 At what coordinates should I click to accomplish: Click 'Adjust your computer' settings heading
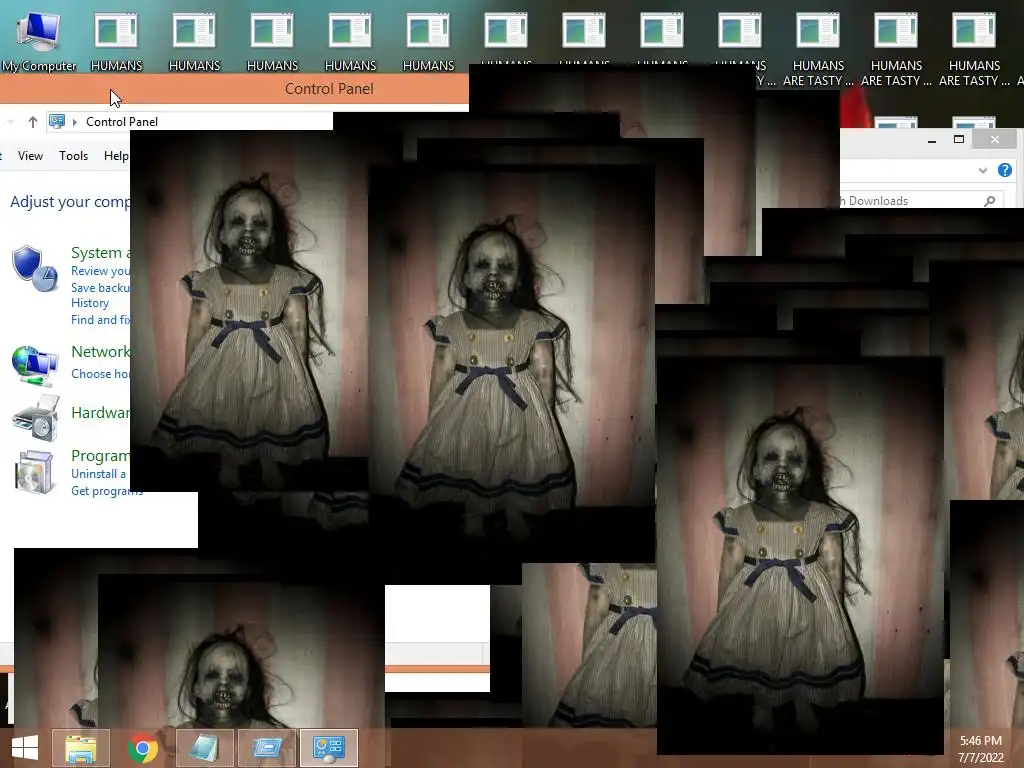[71, 202]
